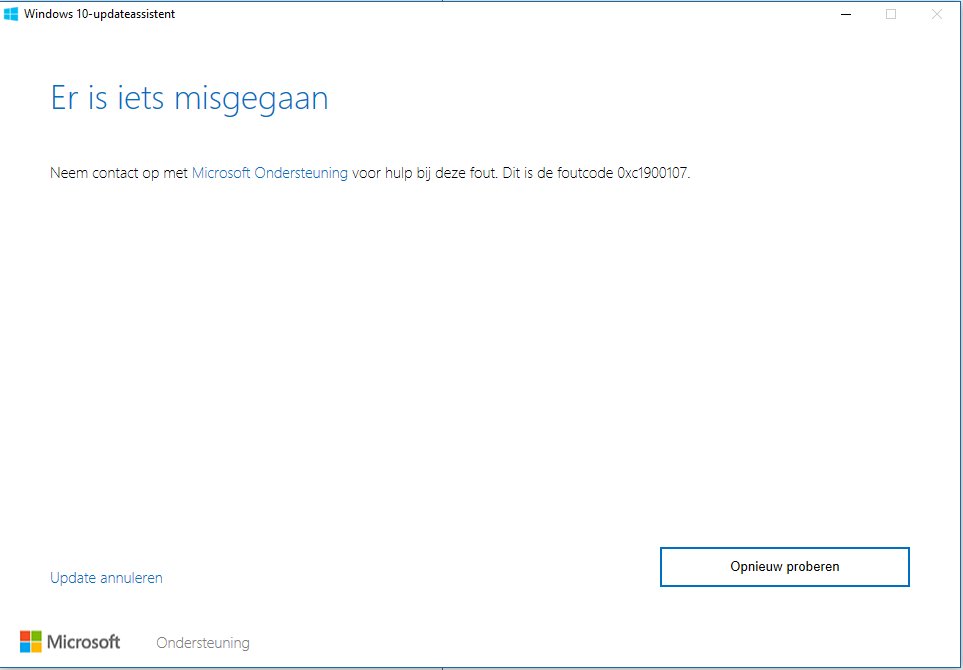
Task: Open the Ondersteuning footer link
Action: click(x=203, y=643)
